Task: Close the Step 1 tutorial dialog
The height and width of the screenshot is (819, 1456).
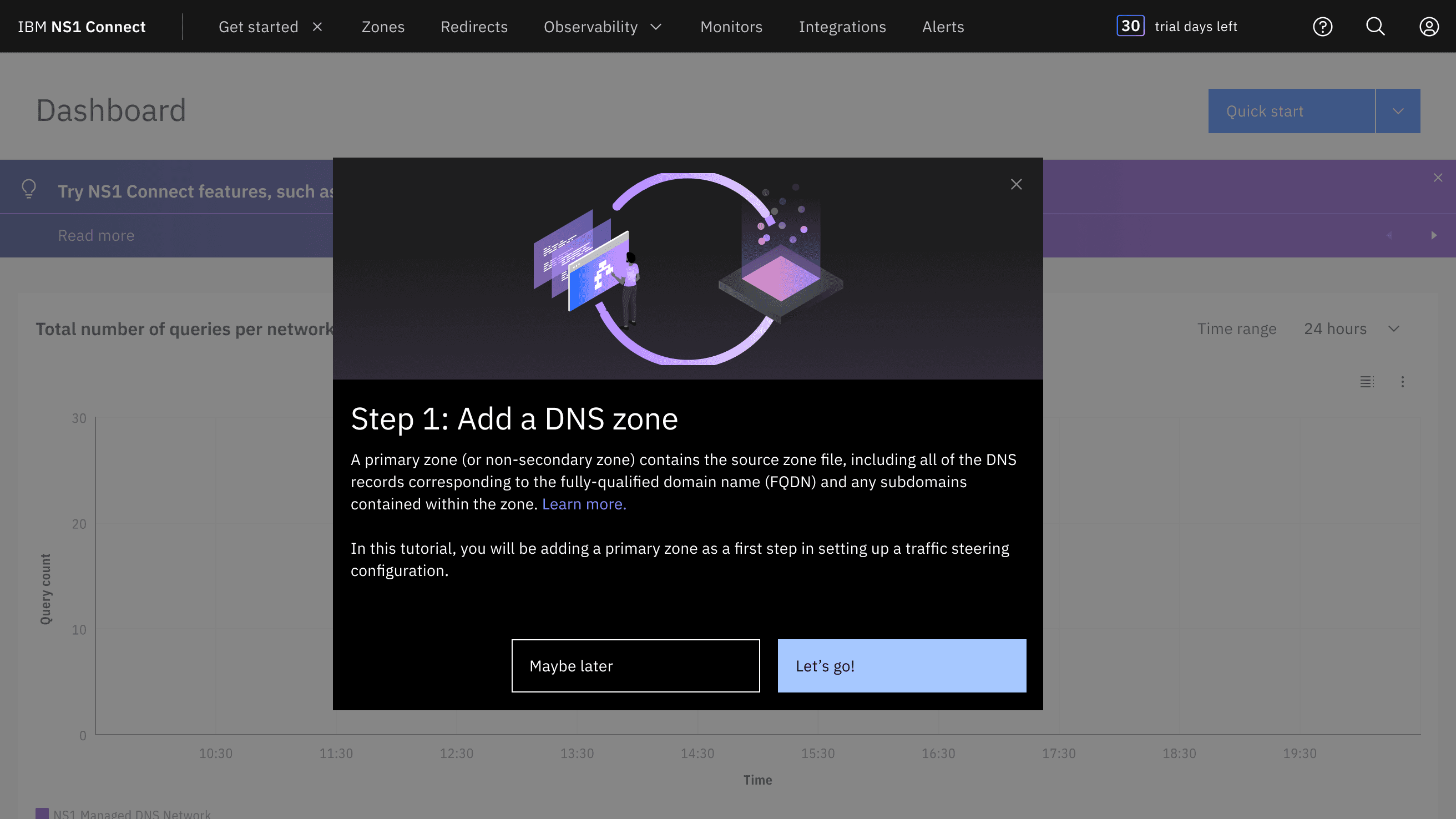Action: coord(1015,184)
